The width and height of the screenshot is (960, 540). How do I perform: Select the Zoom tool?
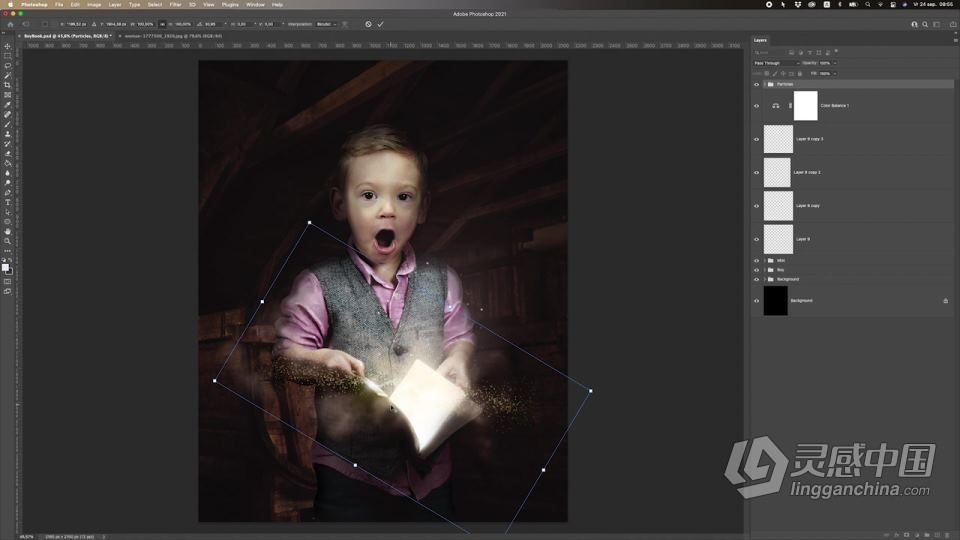point(7,241)
